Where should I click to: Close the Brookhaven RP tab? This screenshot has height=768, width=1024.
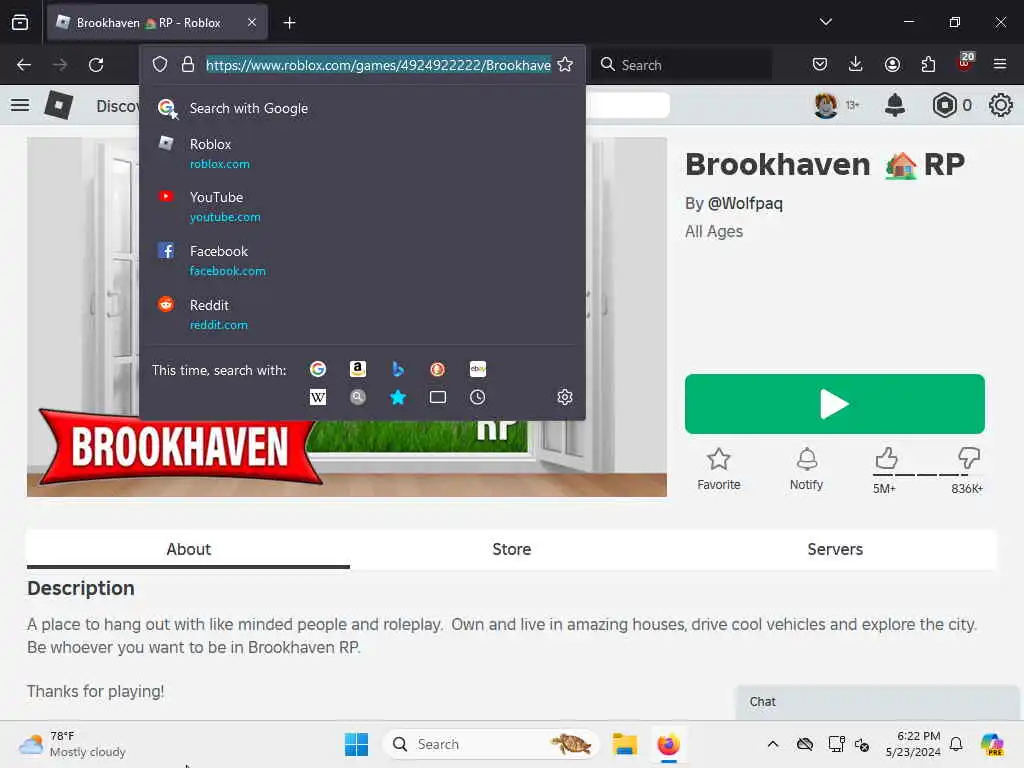252,22
